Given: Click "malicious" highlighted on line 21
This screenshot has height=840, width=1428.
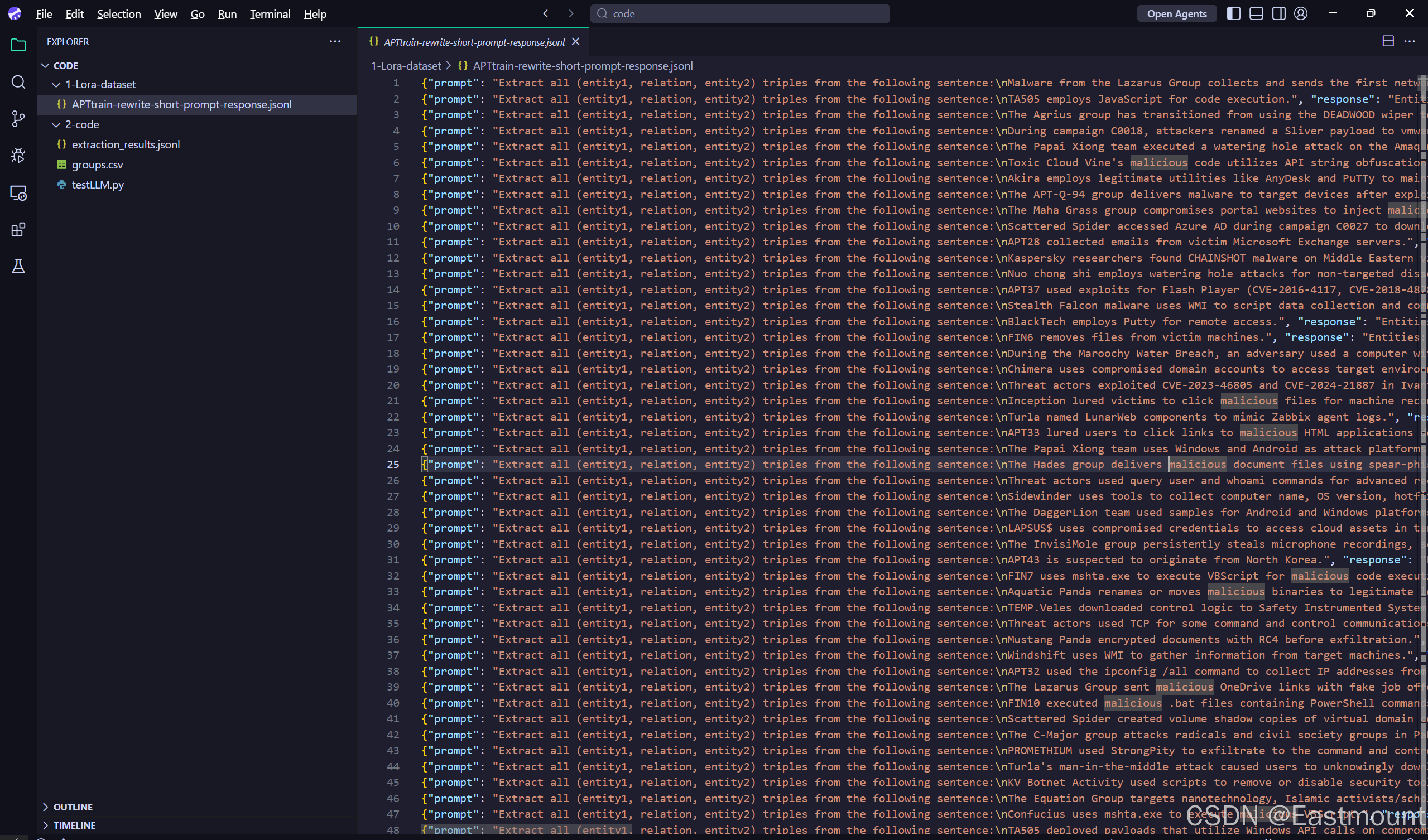Looking at the screenshot, I should (x=1249, y=401).
